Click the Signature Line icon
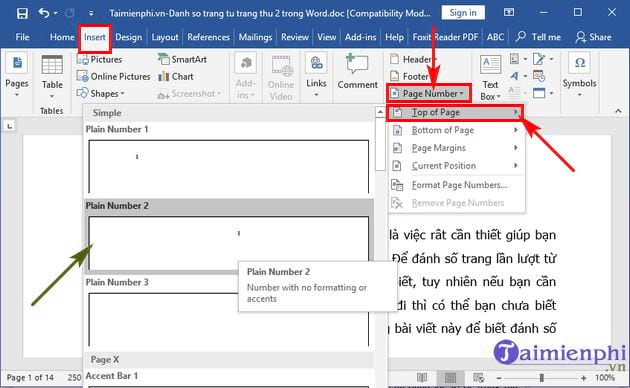Screen dimensions: 630x388 point(542,59)
